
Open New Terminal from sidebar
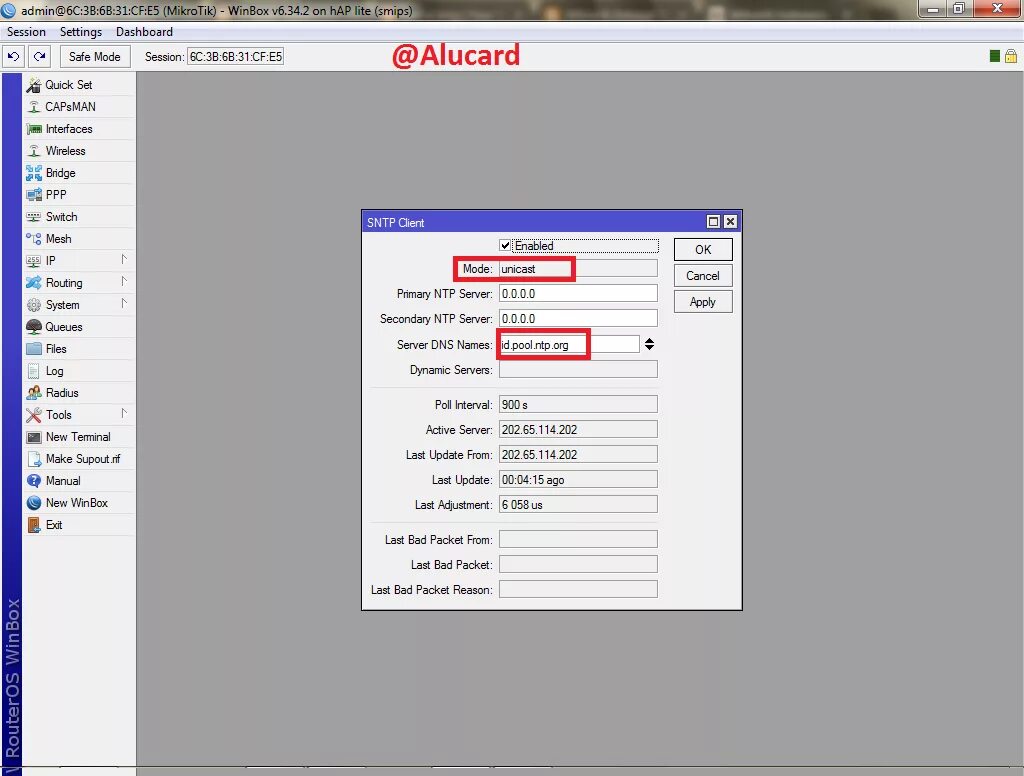79,437
